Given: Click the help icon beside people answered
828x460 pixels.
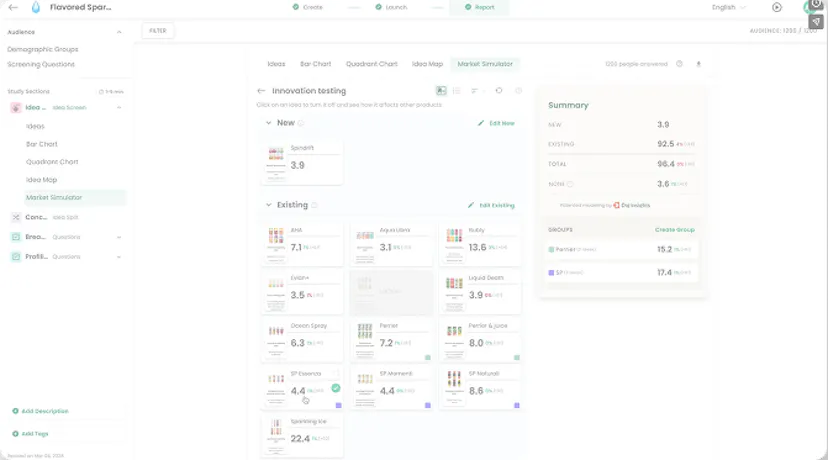Looking at the screenshot, I should coord(680,64).
